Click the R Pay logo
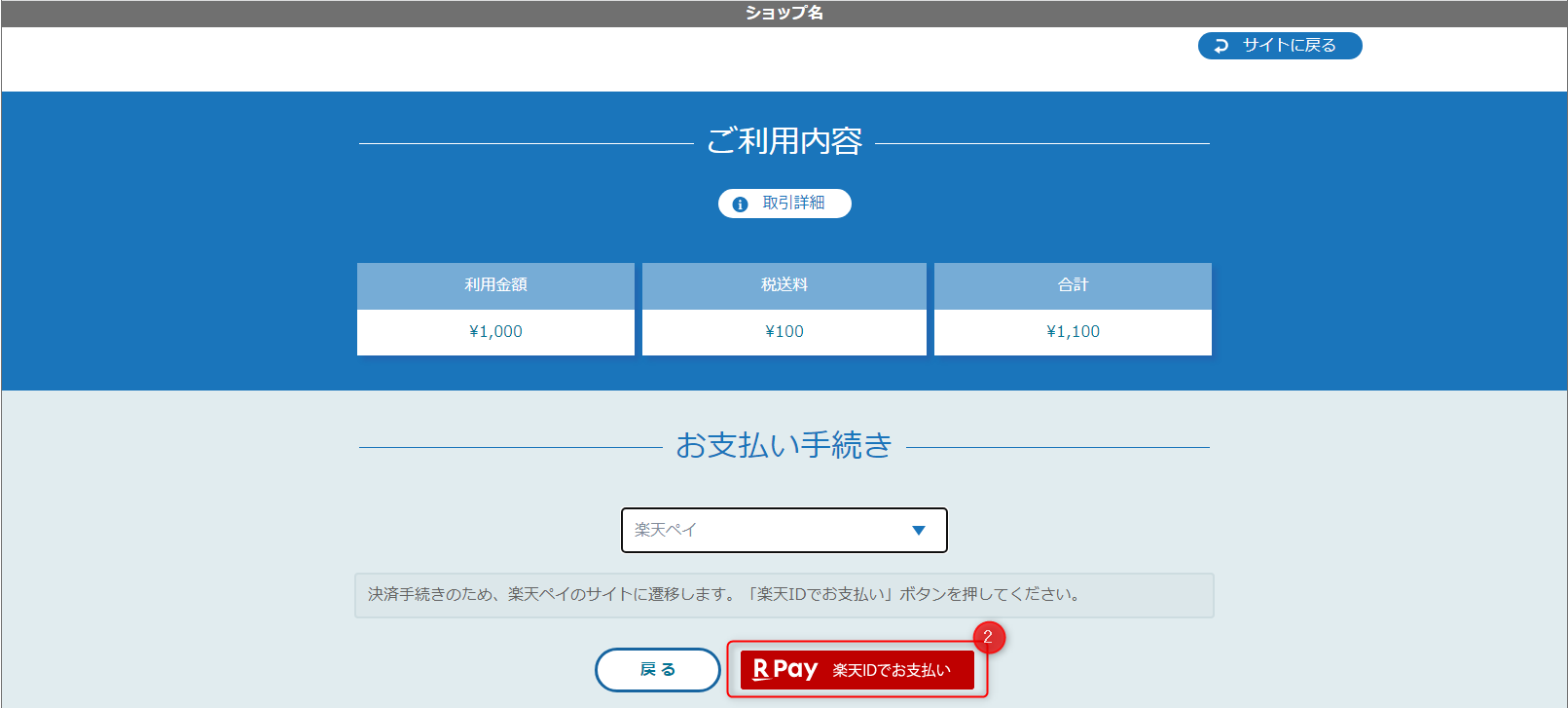 point(785,670)
